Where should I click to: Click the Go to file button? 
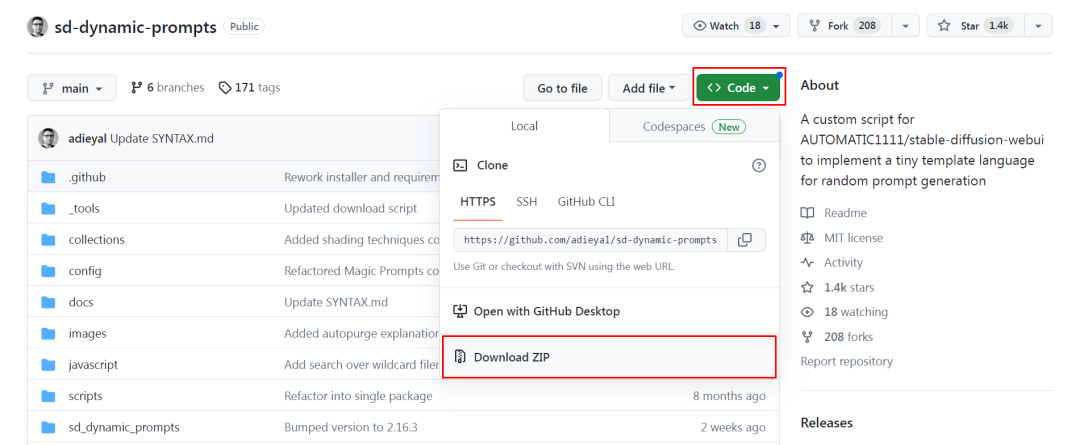click(562, 88)
